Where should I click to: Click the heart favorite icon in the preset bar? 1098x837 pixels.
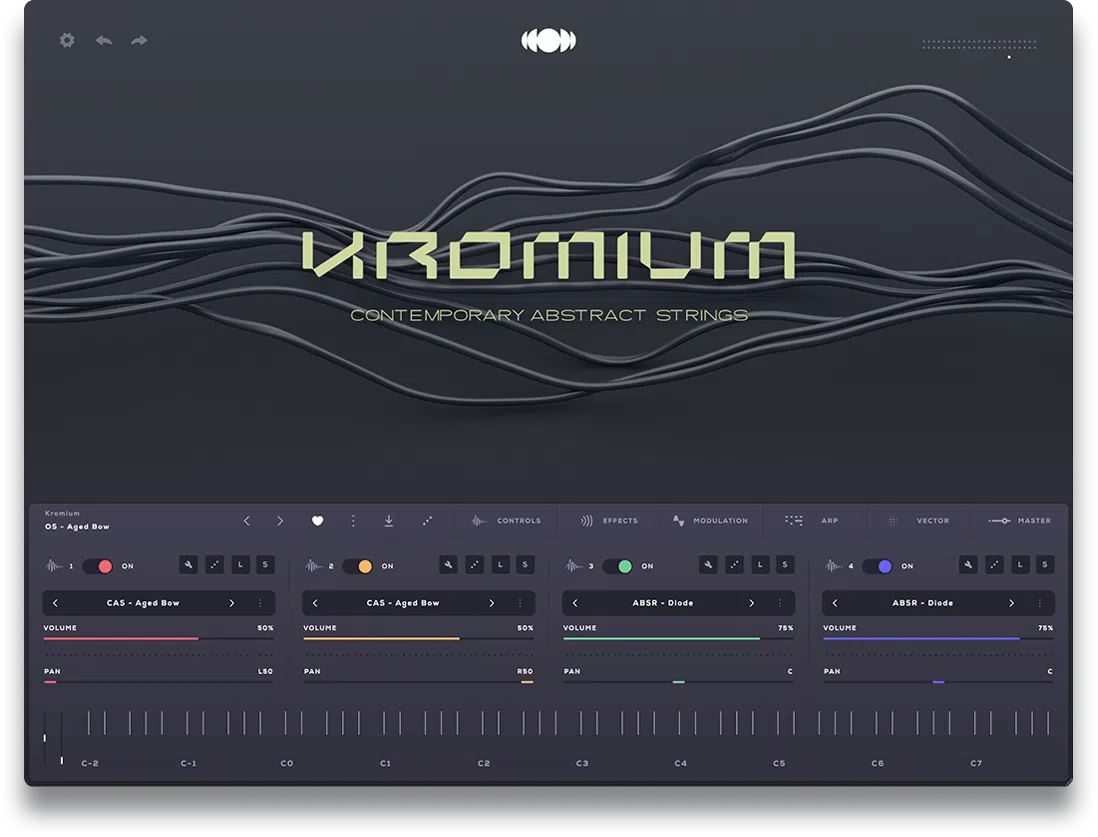click(317, 520)
